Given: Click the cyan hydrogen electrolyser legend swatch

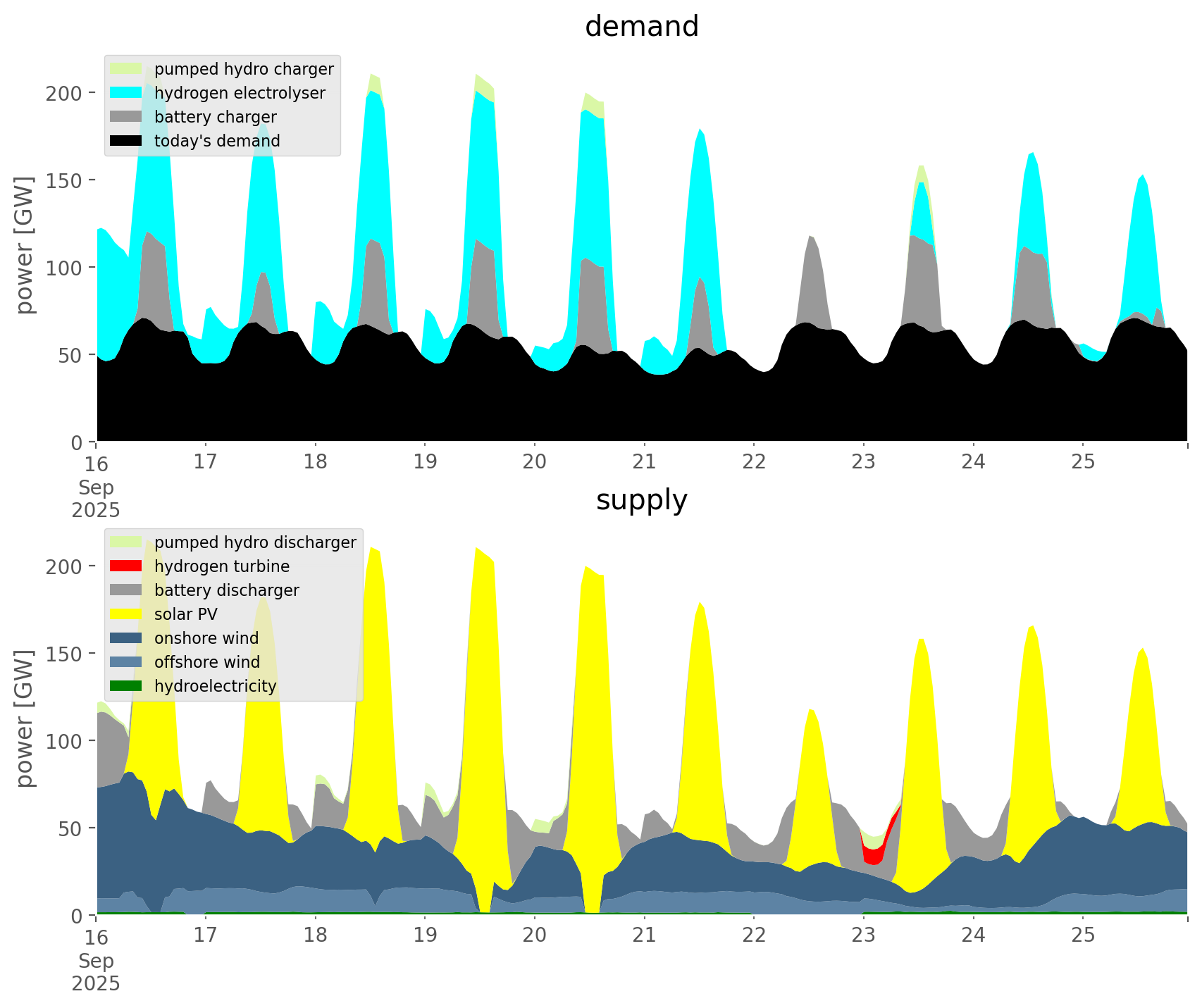Looking at the screenshot, I should pos(126,93).
